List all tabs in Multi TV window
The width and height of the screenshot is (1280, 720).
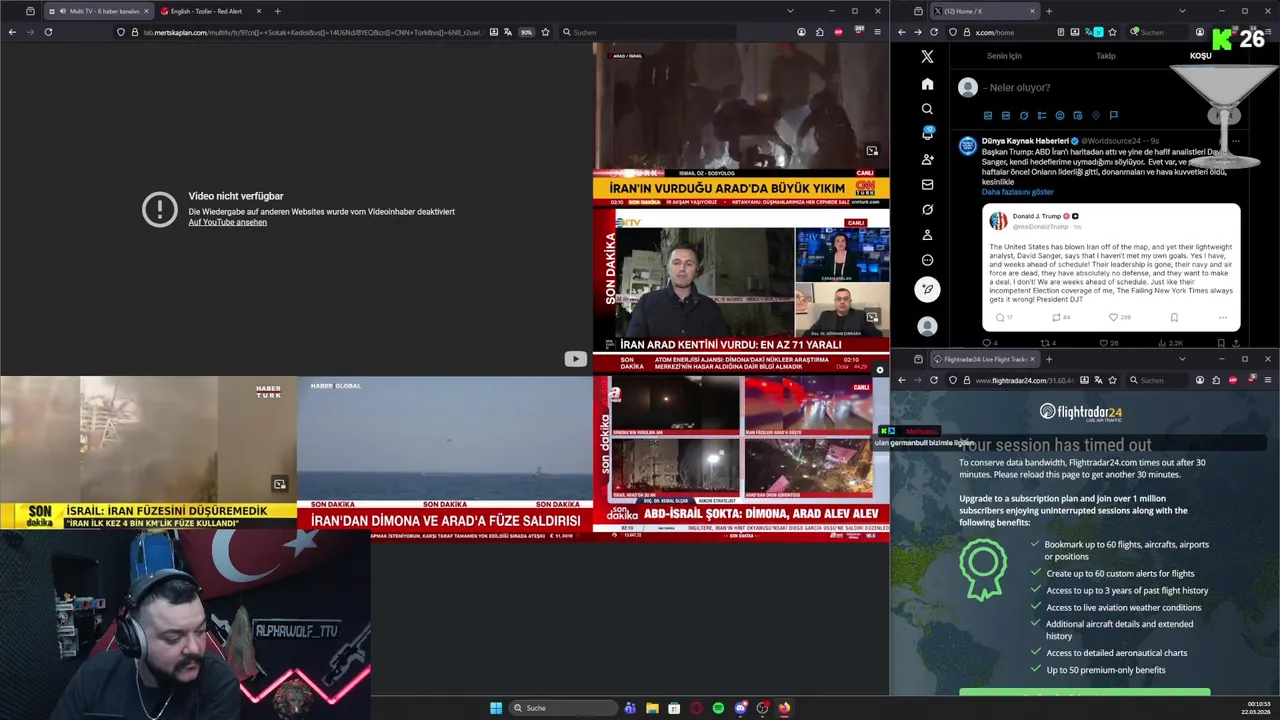(790, 11)
